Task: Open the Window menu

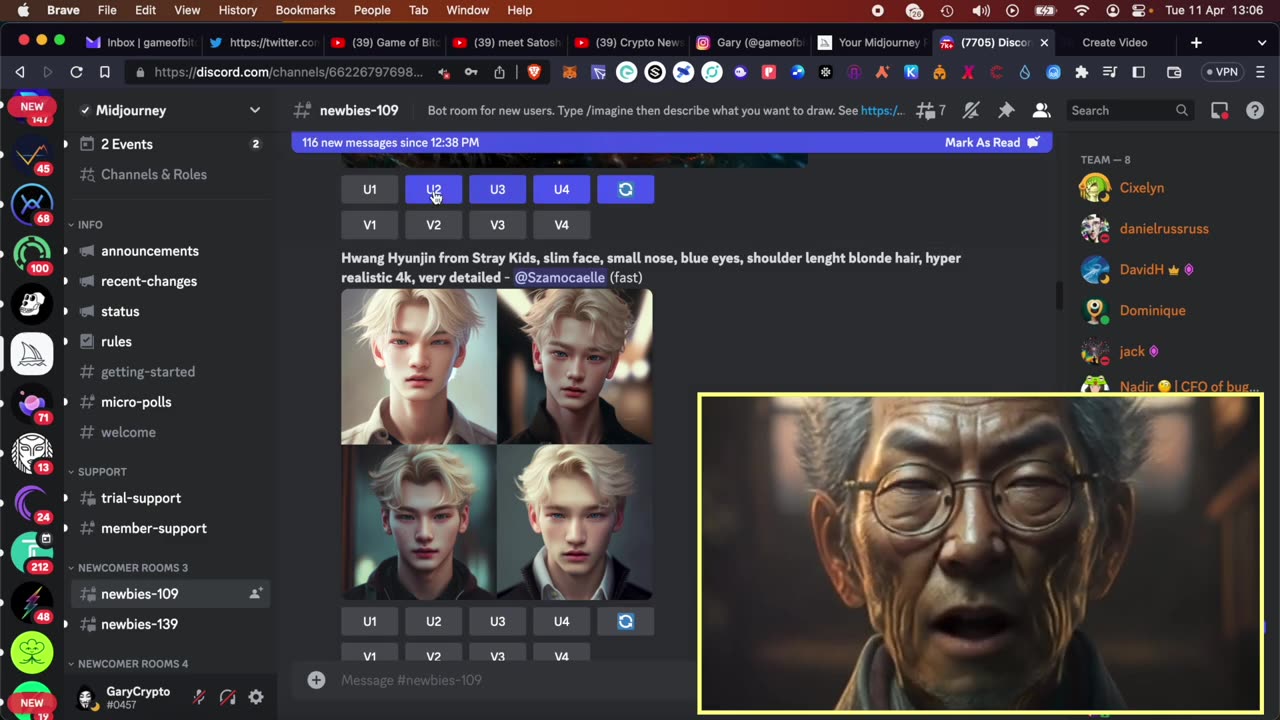Action: point(467,10)
